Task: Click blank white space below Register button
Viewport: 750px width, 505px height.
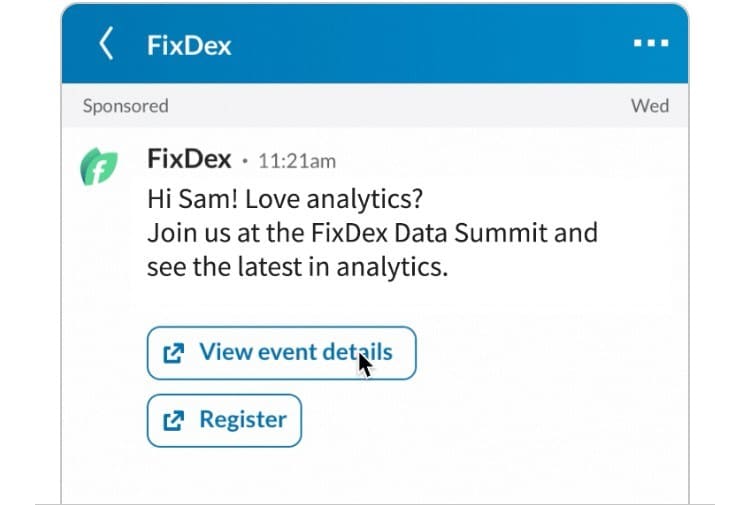Action: [373, 476]
